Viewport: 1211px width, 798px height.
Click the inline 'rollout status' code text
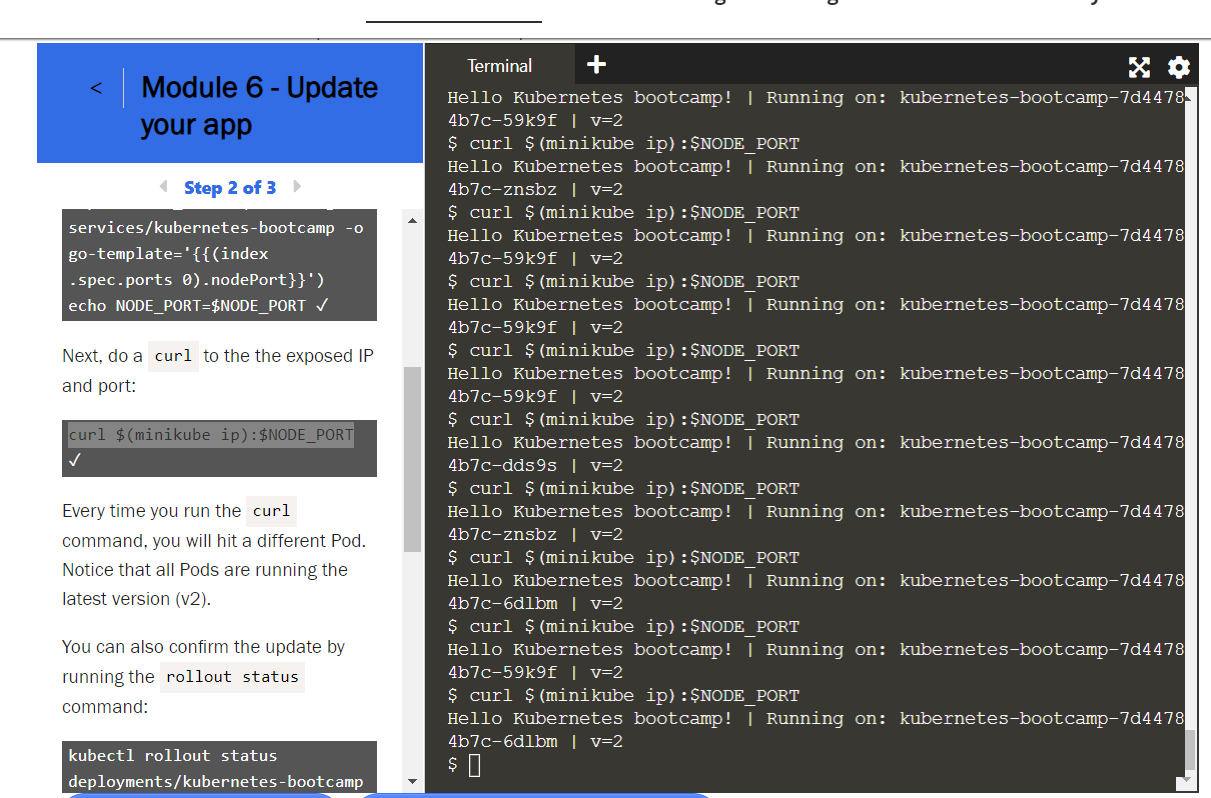point(232,677)
